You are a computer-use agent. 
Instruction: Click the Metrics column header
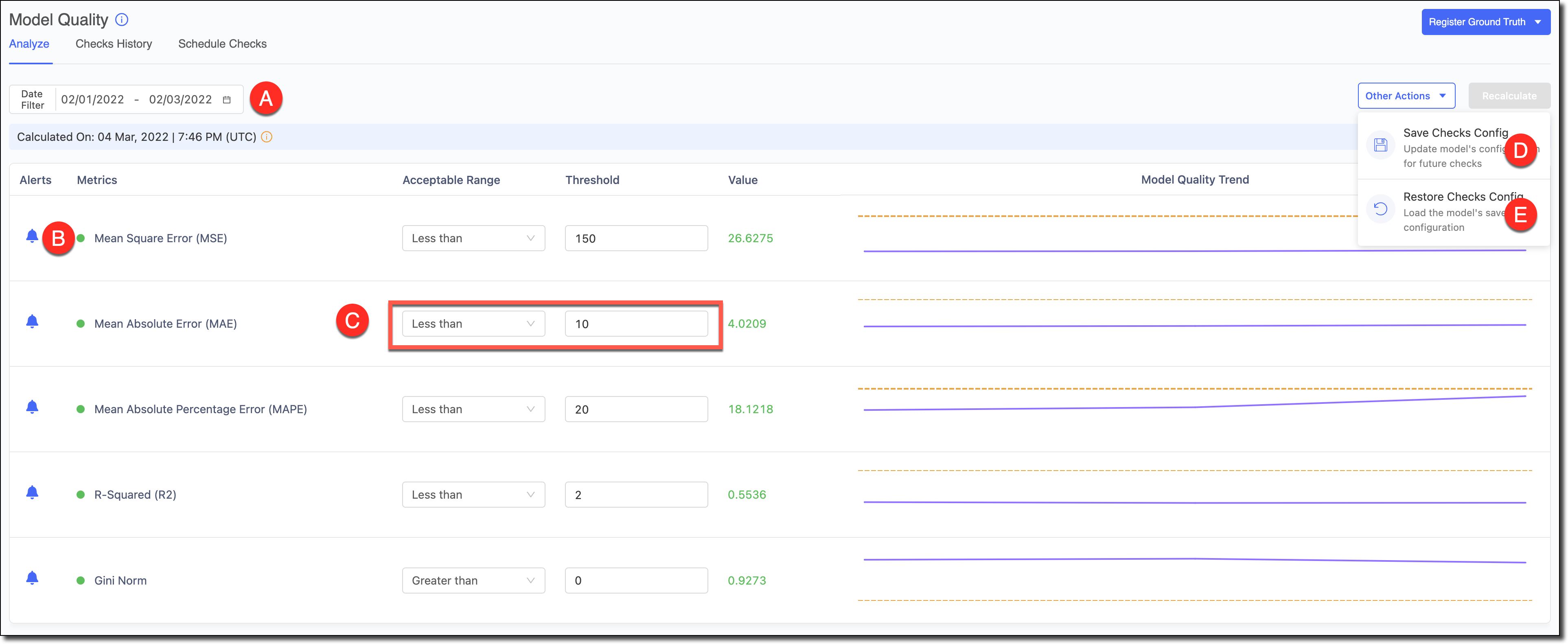pyautogui.click(x=97, y=180)
